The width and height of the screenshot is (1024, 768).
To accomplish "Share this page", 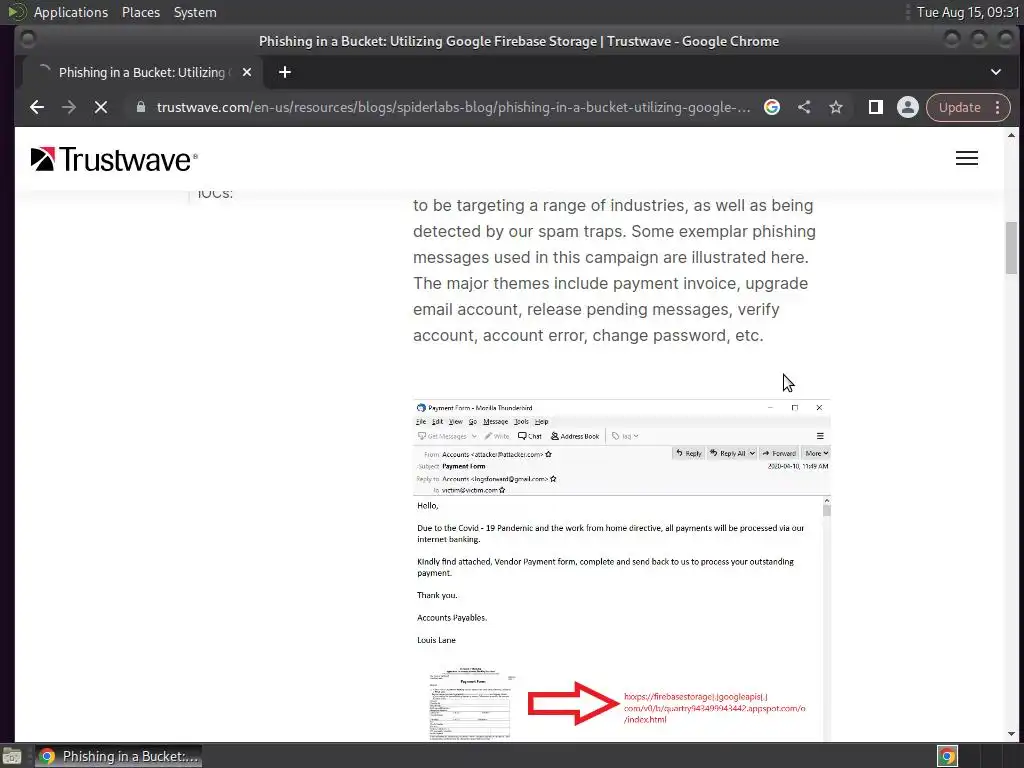I will pos(804,107).
